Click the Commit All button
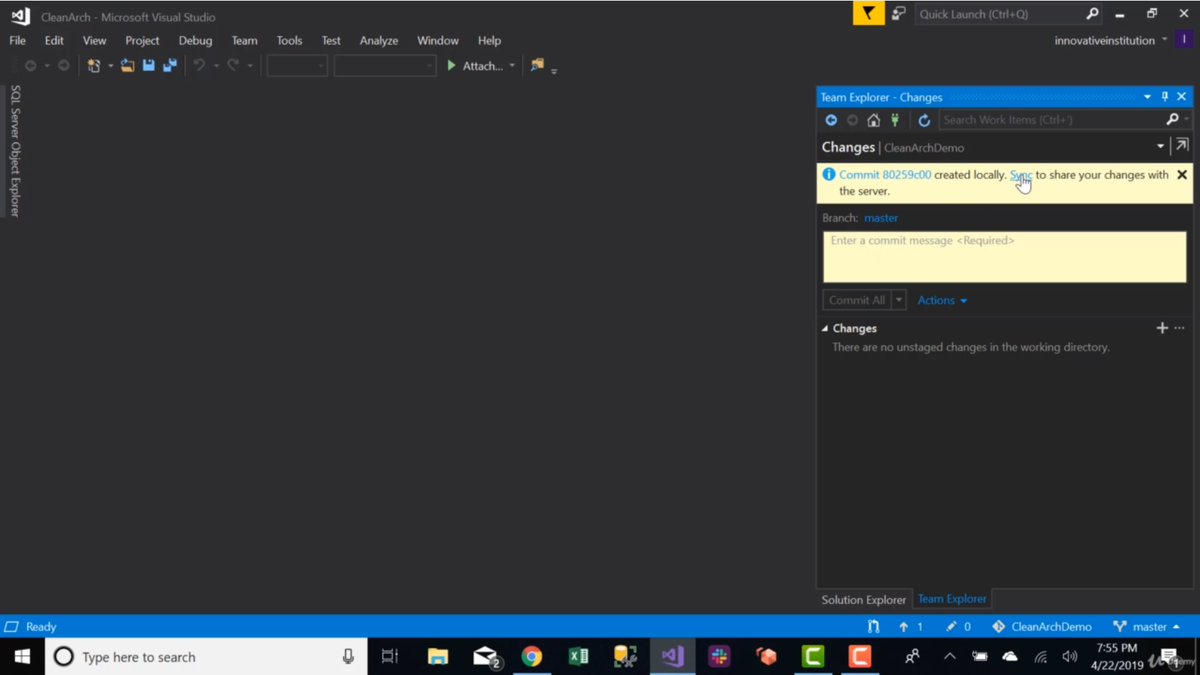Image resolution: width=1200 pixels, height=675 pixels. (x=857, y=300)
